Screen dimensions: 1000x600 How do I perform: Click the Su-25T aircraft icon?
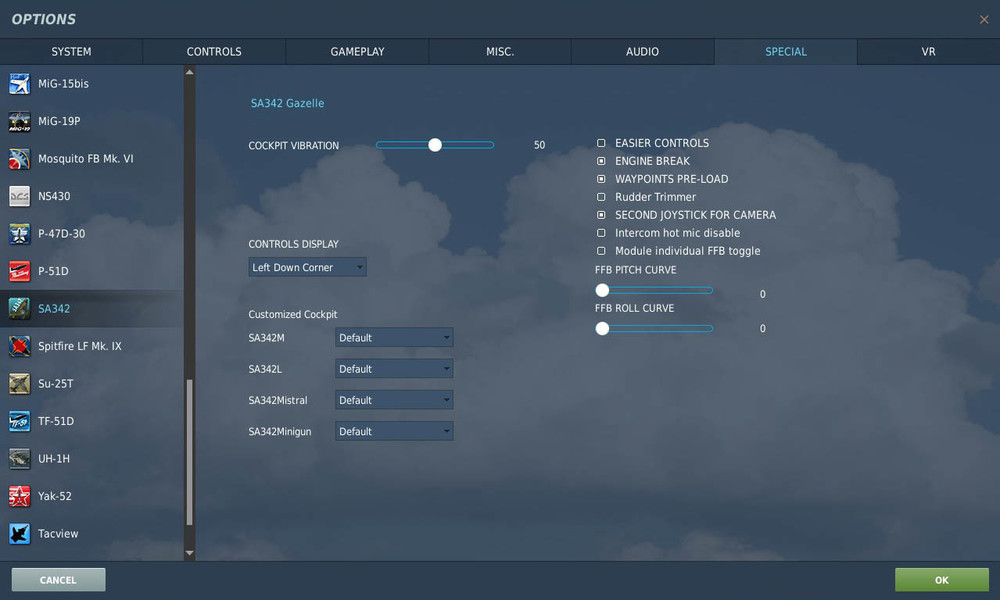point(19,384)
